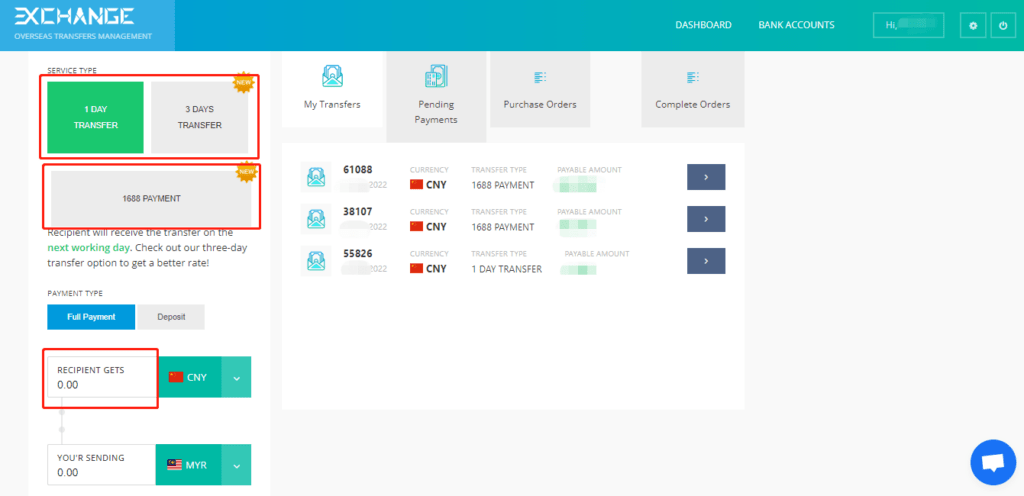Open settings via the gear icon
The width and height of the screenshot is (1024, 496).
pyautogui.click(x=973, y=25)
